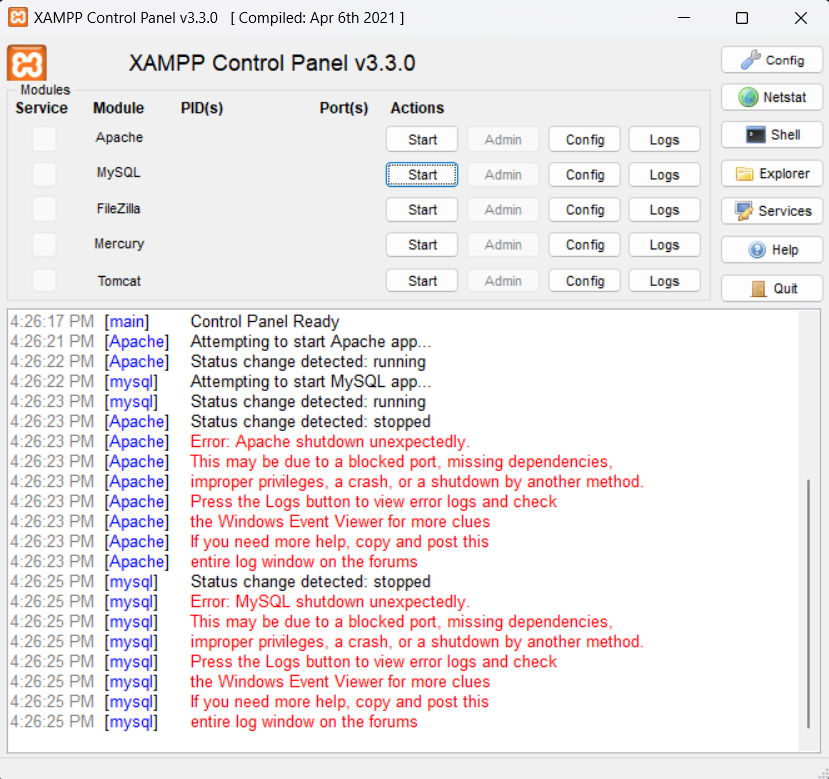Toggle the Tomcat service checkbox
Image resolution: width=829 pixels, height=779 pixels.
tap(44, 280)
